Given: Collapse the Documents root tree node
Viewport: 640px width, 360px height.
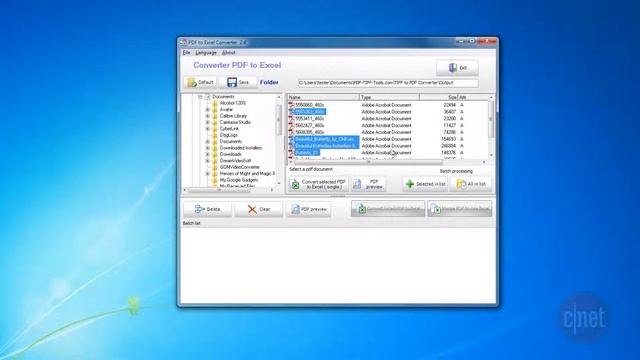Looking at the screenshot, I should [x=200, y=97].
